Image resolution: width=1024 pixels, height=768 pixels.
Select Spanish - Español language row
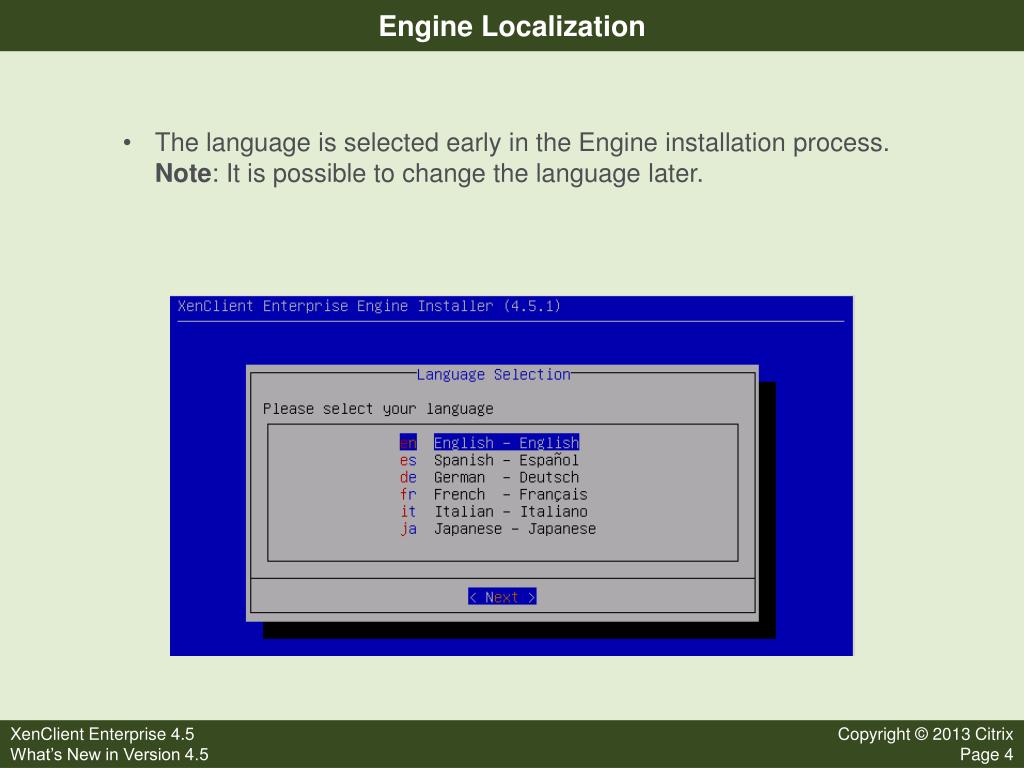click(x=489, y=460)
